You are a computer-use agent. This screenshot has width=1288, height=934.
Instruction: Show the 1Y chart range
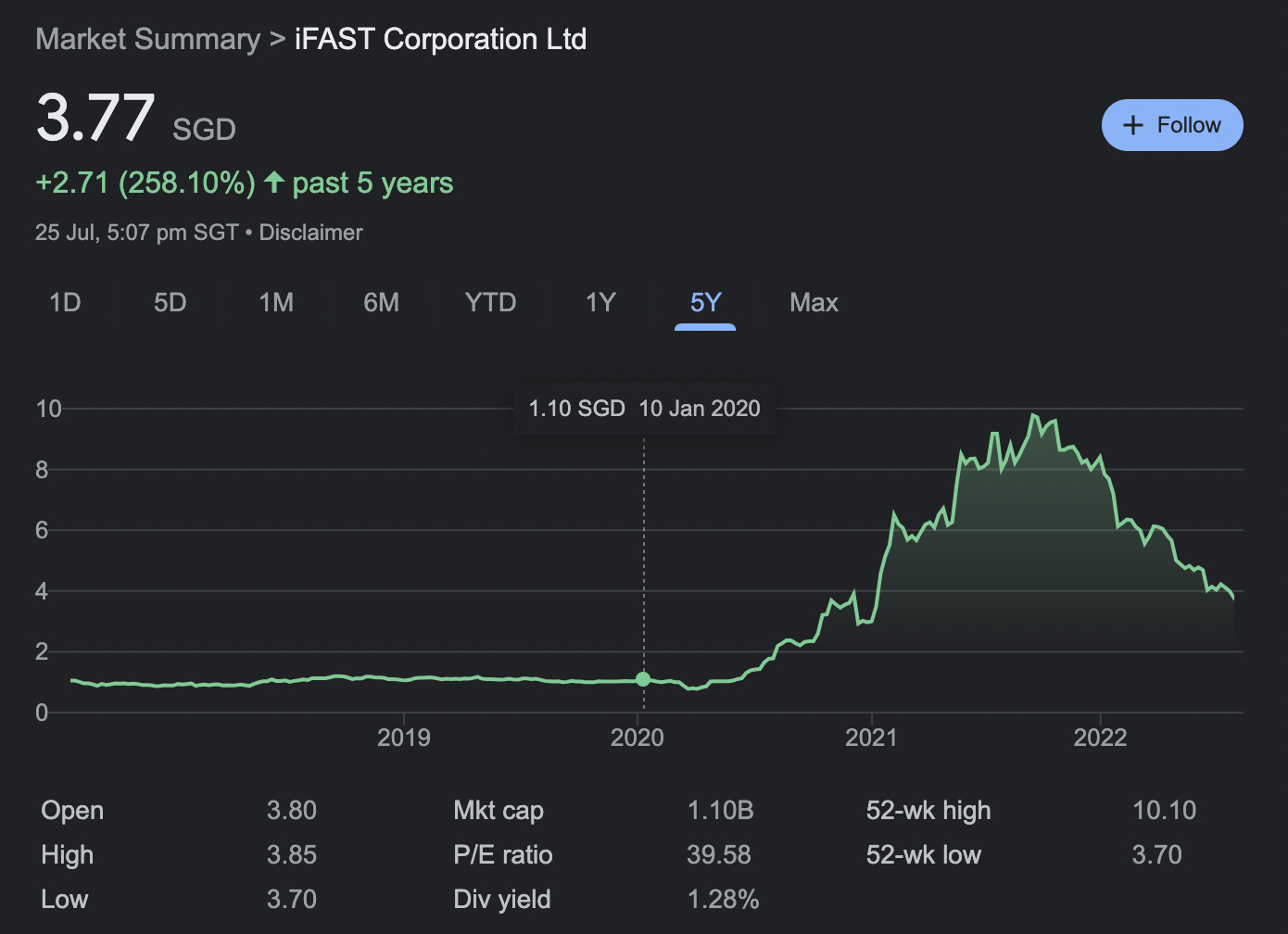(x=600, y=303)
